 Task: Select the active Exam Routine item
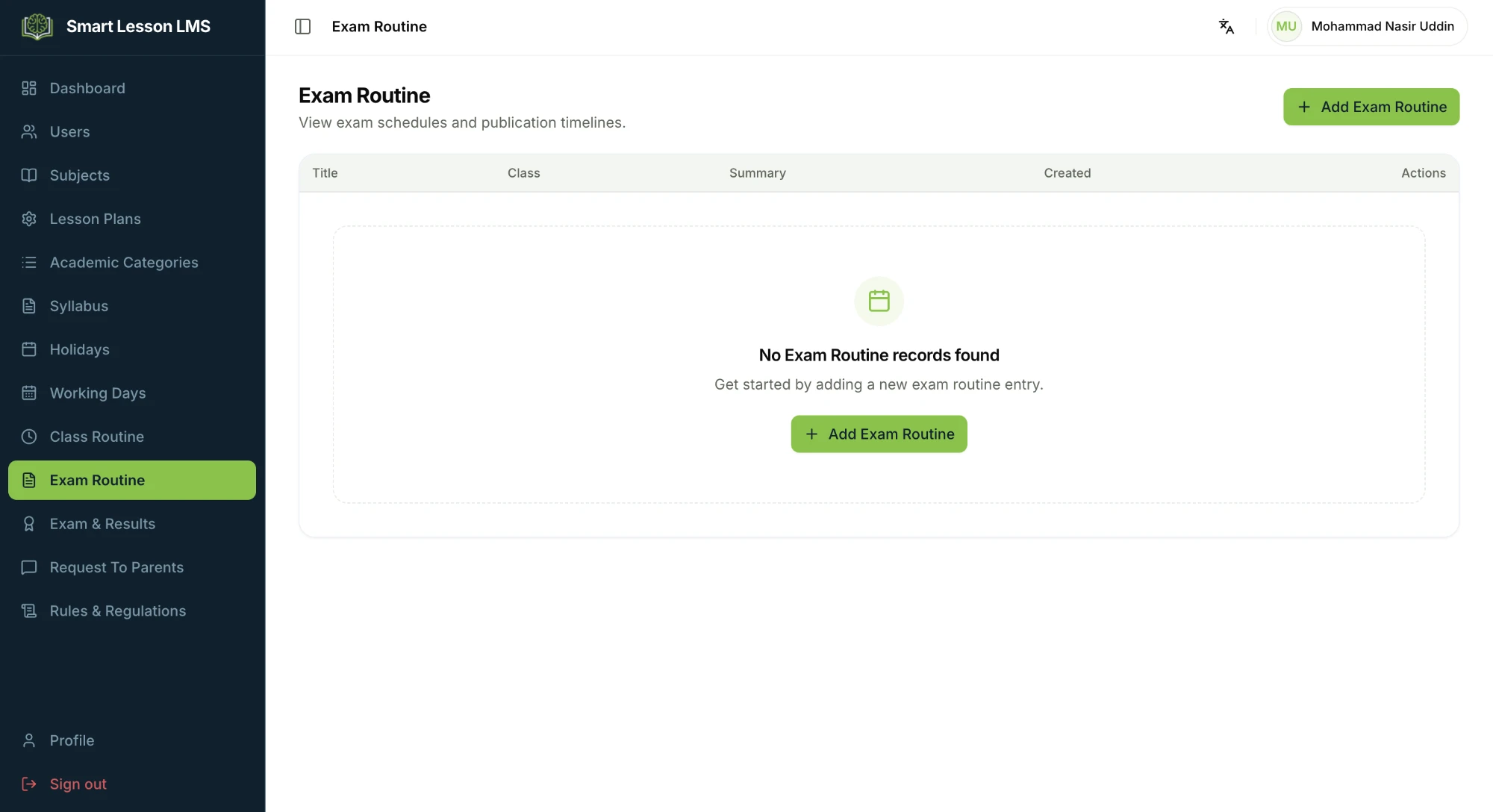132,481
